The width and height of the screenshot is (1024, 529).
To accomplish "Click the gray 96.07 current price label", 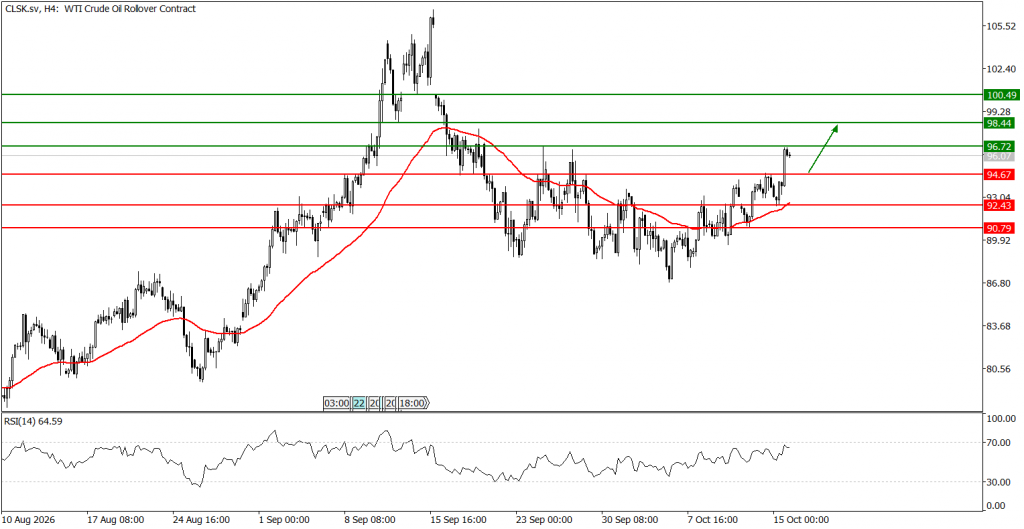I will coord(998,157).
